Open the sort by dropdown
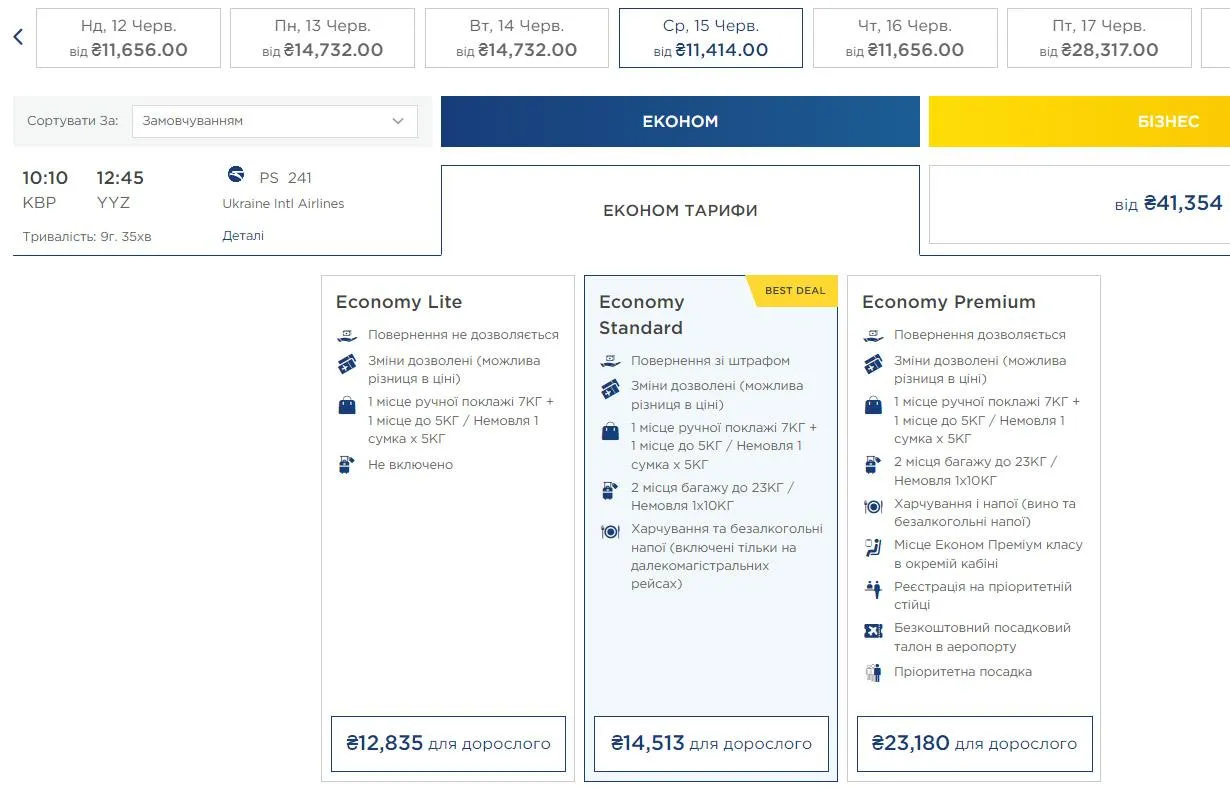The width and height of the screenshot is (1230, 797). 274,121
